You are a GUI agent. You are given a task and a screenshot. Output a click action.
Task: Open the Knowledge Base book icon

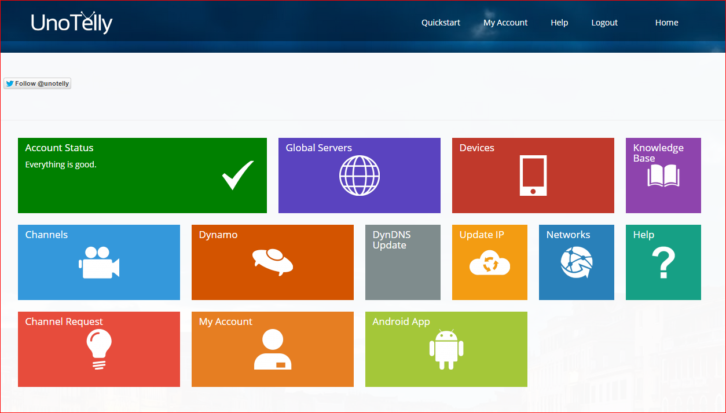coord(663,176)
